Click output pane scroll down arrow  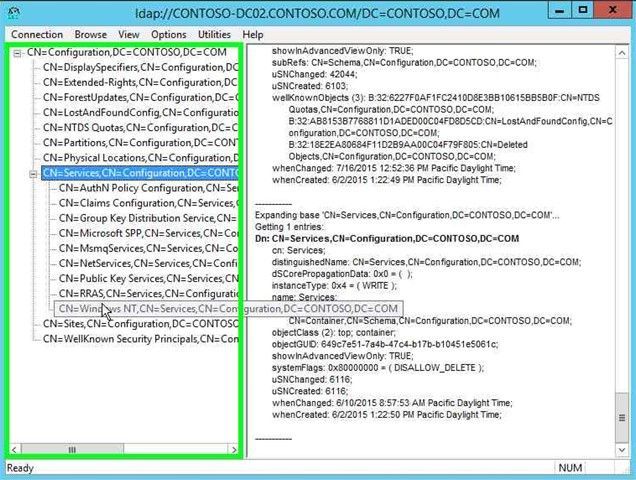(622, 450)
